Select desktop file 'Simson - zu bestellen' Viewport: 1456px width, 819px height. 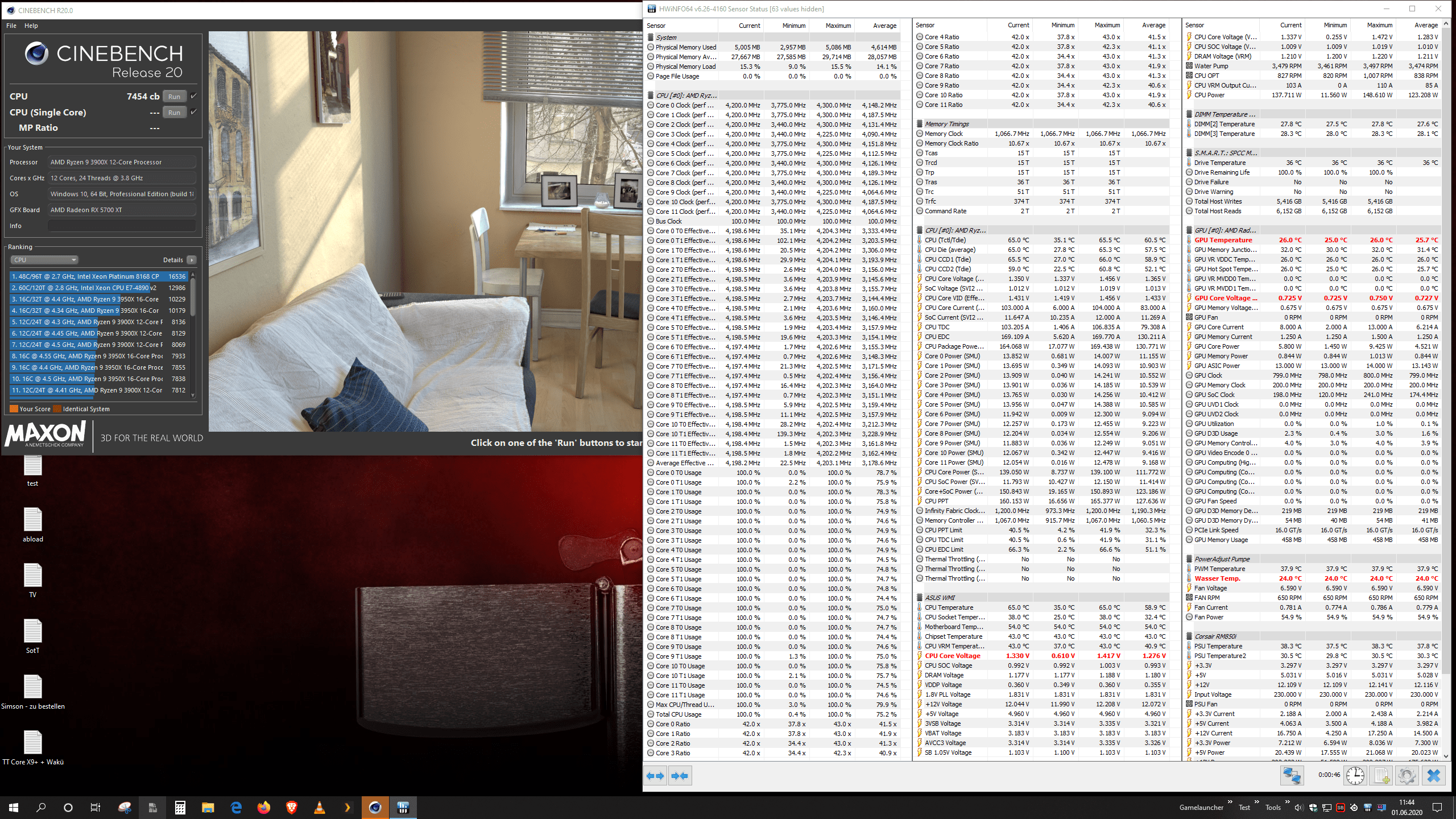point(33,692)
